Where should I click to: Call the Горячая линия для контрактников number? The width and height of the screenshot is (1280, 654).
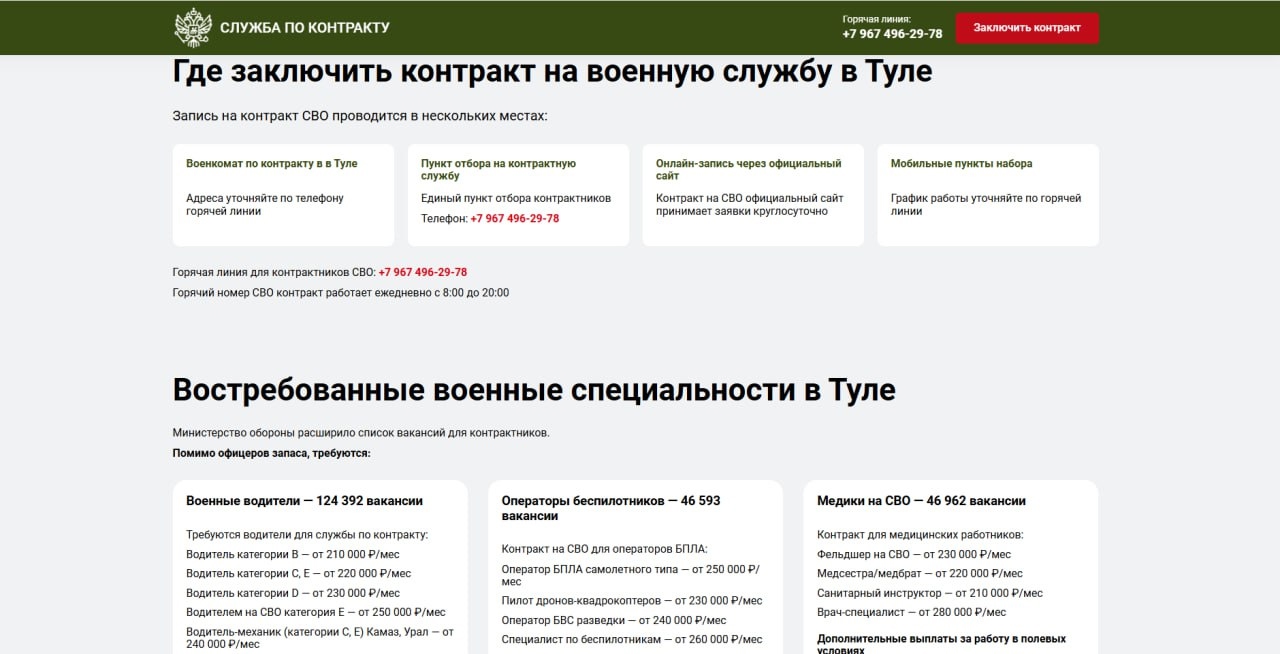point(422,272)
